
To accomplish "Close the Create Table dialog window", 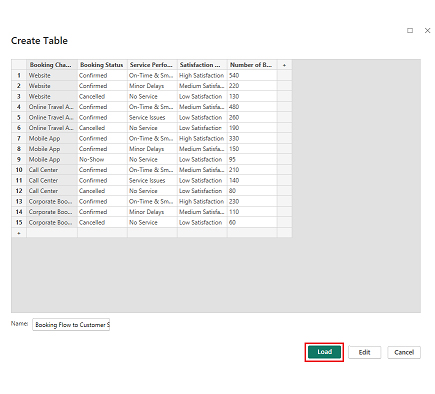I will (427, 31).
